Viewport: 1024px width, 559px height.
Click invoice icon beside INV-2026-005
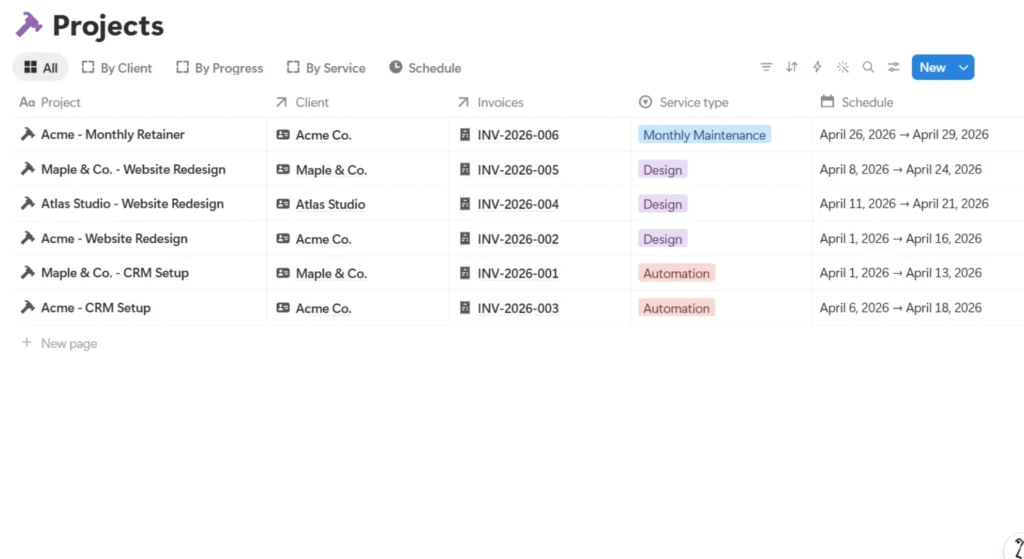pyautogui.click(x=465, y=170)
